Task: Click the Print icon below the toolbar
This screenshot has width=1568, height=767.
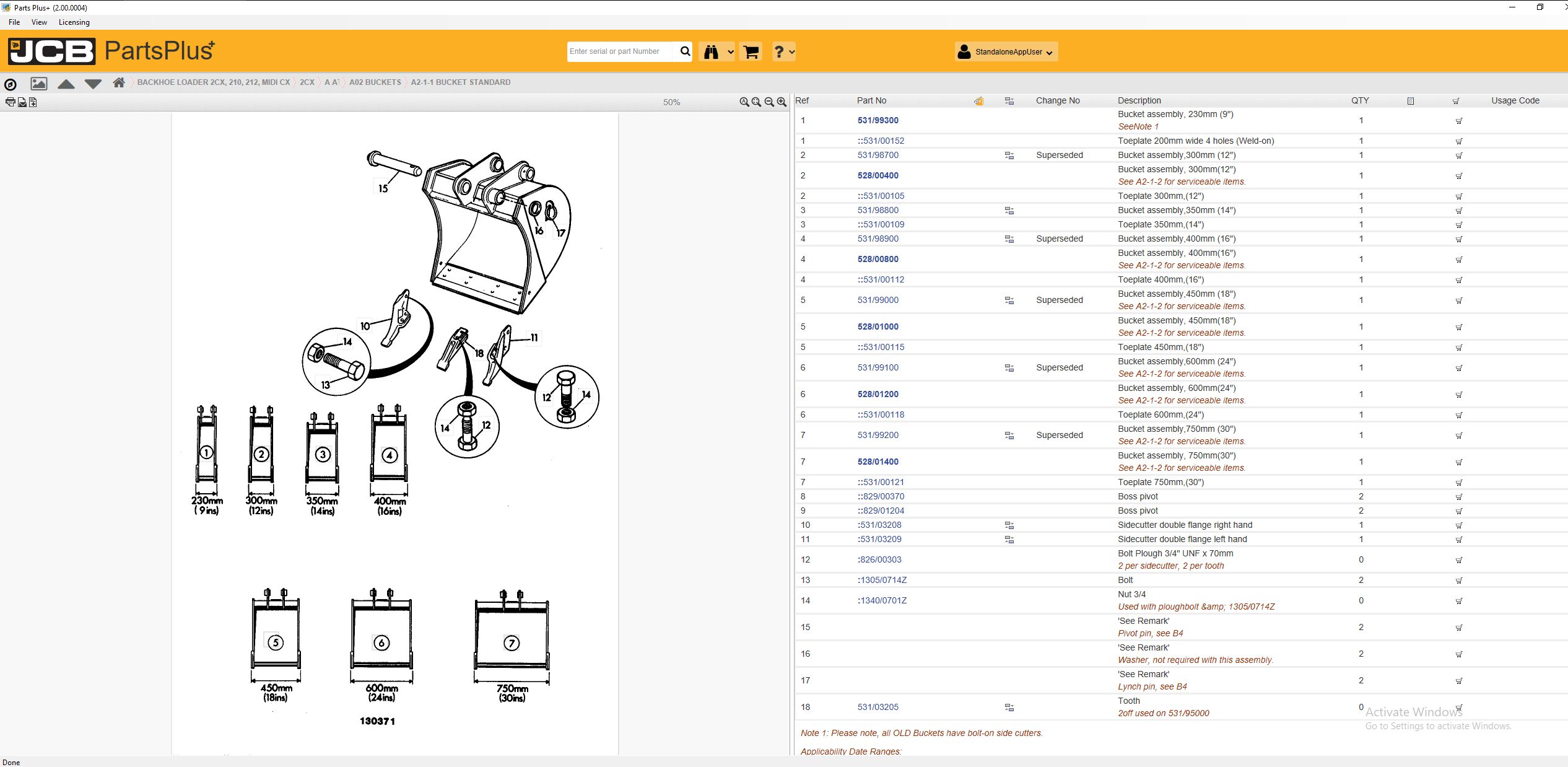Action: [10, 102]
